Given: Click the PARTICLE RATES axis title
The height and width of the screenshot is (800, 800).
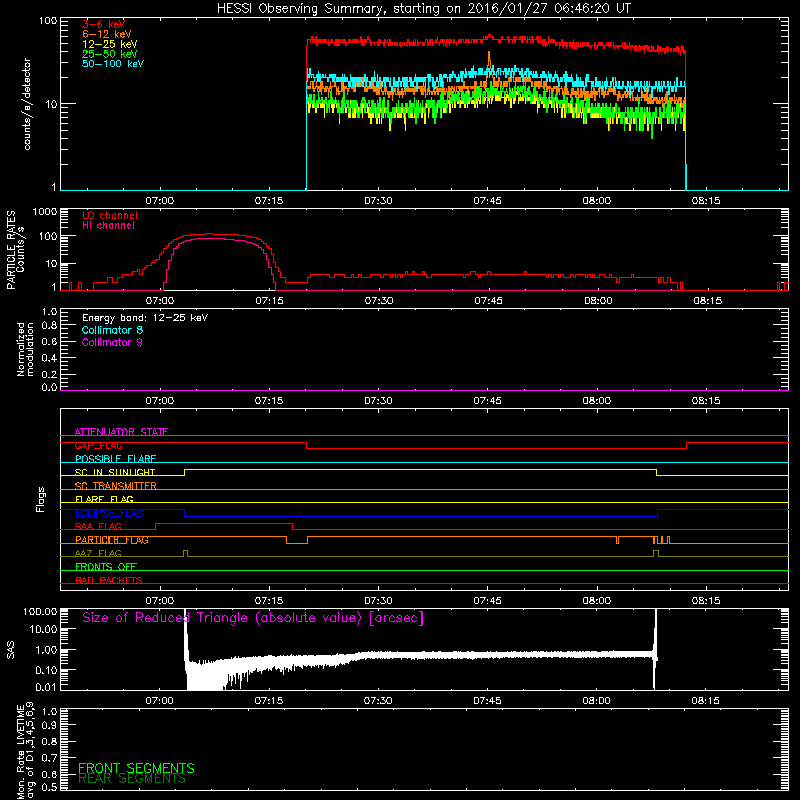Looking at the screenshot, I should (11, 249).
